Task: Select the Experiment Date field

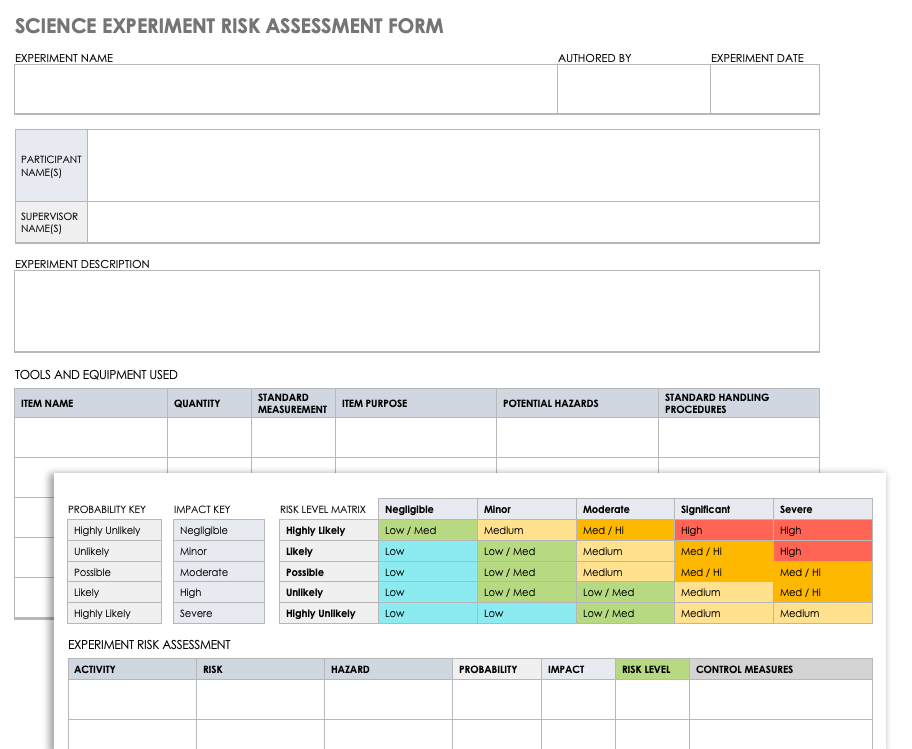Action: (x=764, y=90)
